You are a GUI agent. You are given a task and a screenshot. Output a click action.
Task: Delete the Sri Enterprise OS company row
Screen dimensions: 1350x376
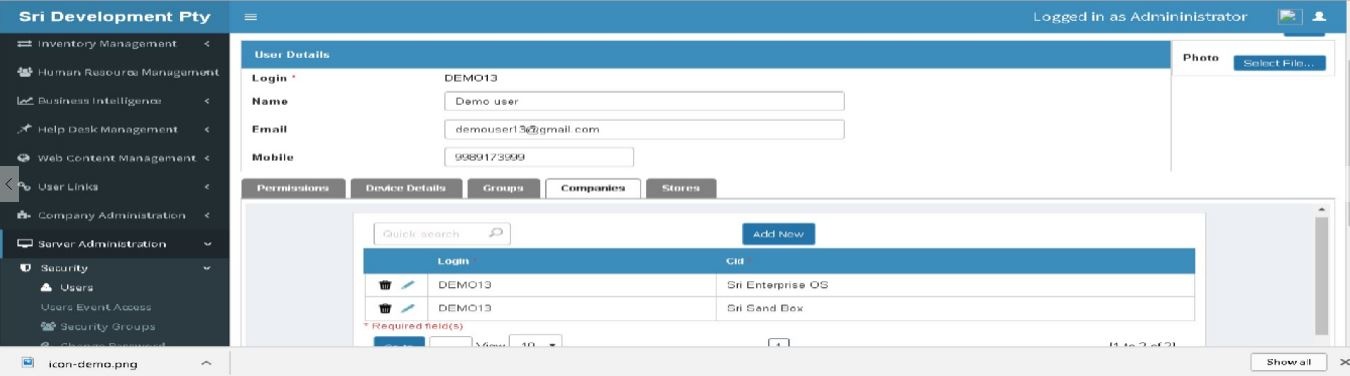pyautogui.click(x=385, y=285)
